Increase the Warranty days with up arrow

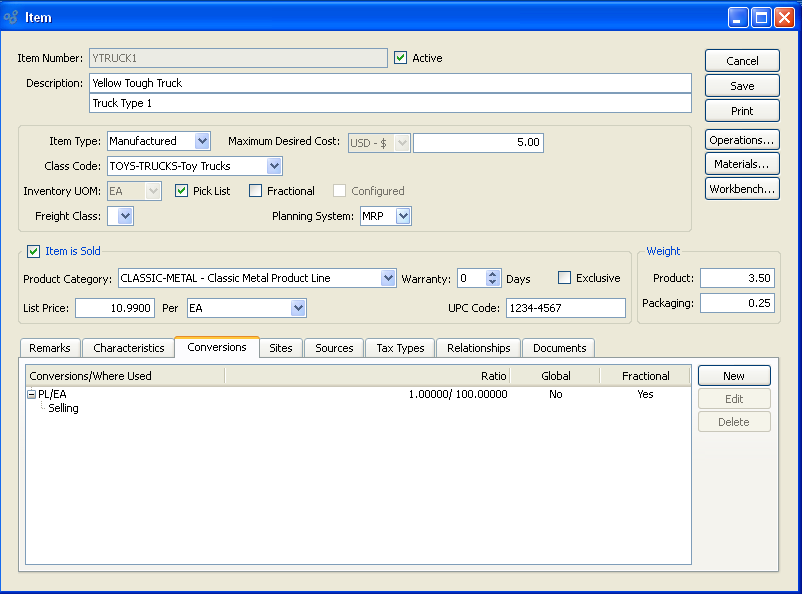point(492,274)
